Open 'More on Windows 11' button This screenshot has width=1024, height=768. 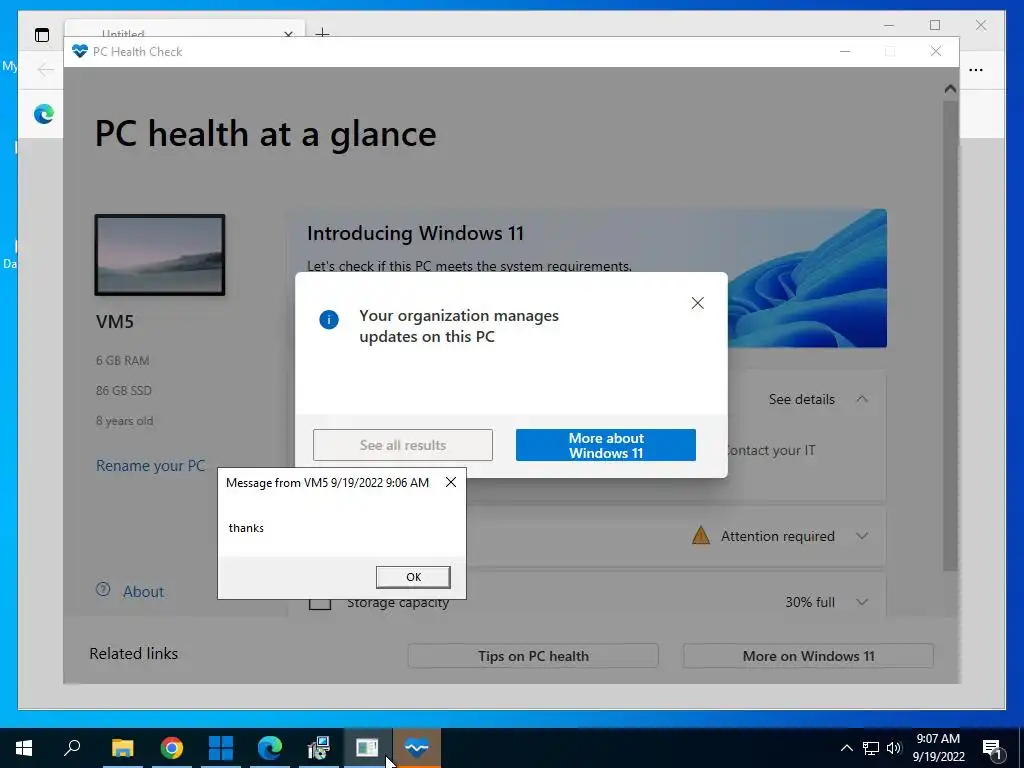click(x=808, y=656)
